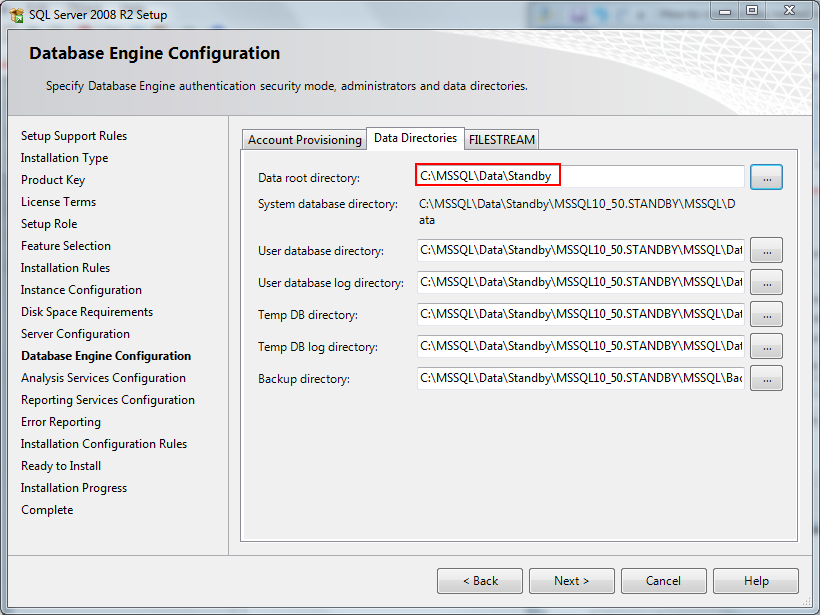Click the Product Key step
The width and height of the screenshot is (820, 615).
(53, 180)
